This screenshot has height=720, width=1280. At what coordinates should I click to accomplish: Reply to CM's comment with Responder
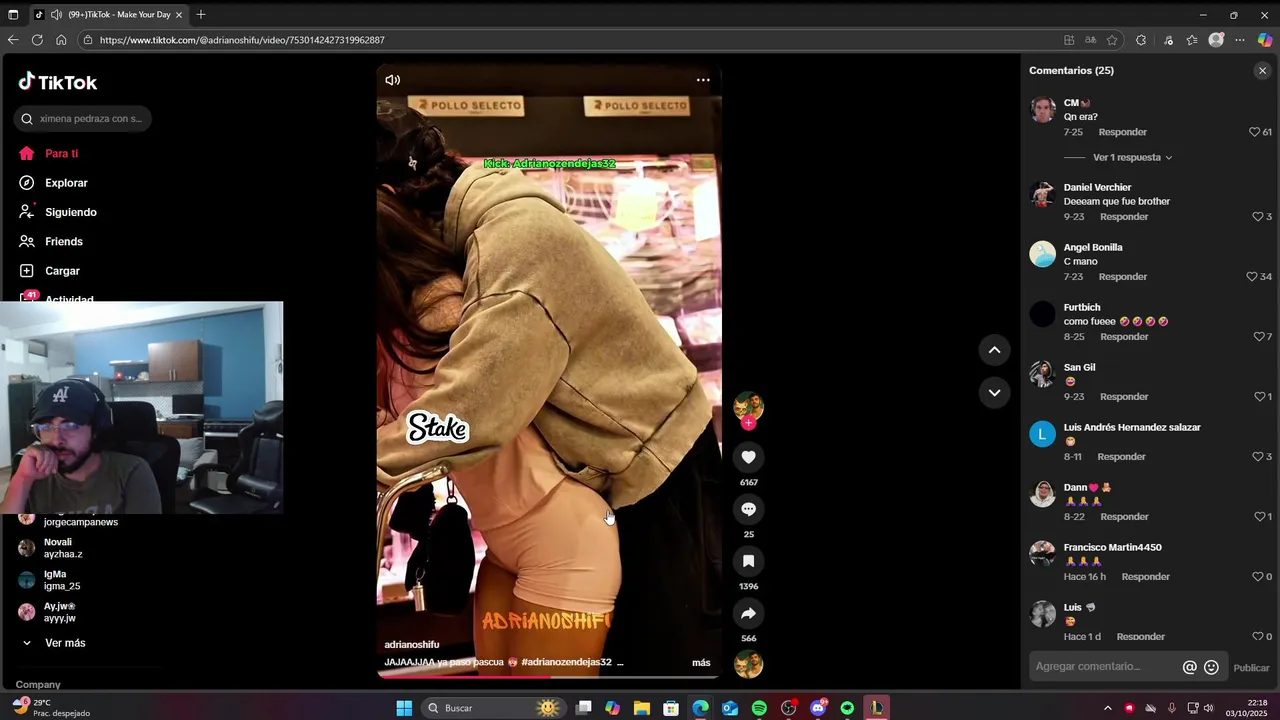(1122, 132)
